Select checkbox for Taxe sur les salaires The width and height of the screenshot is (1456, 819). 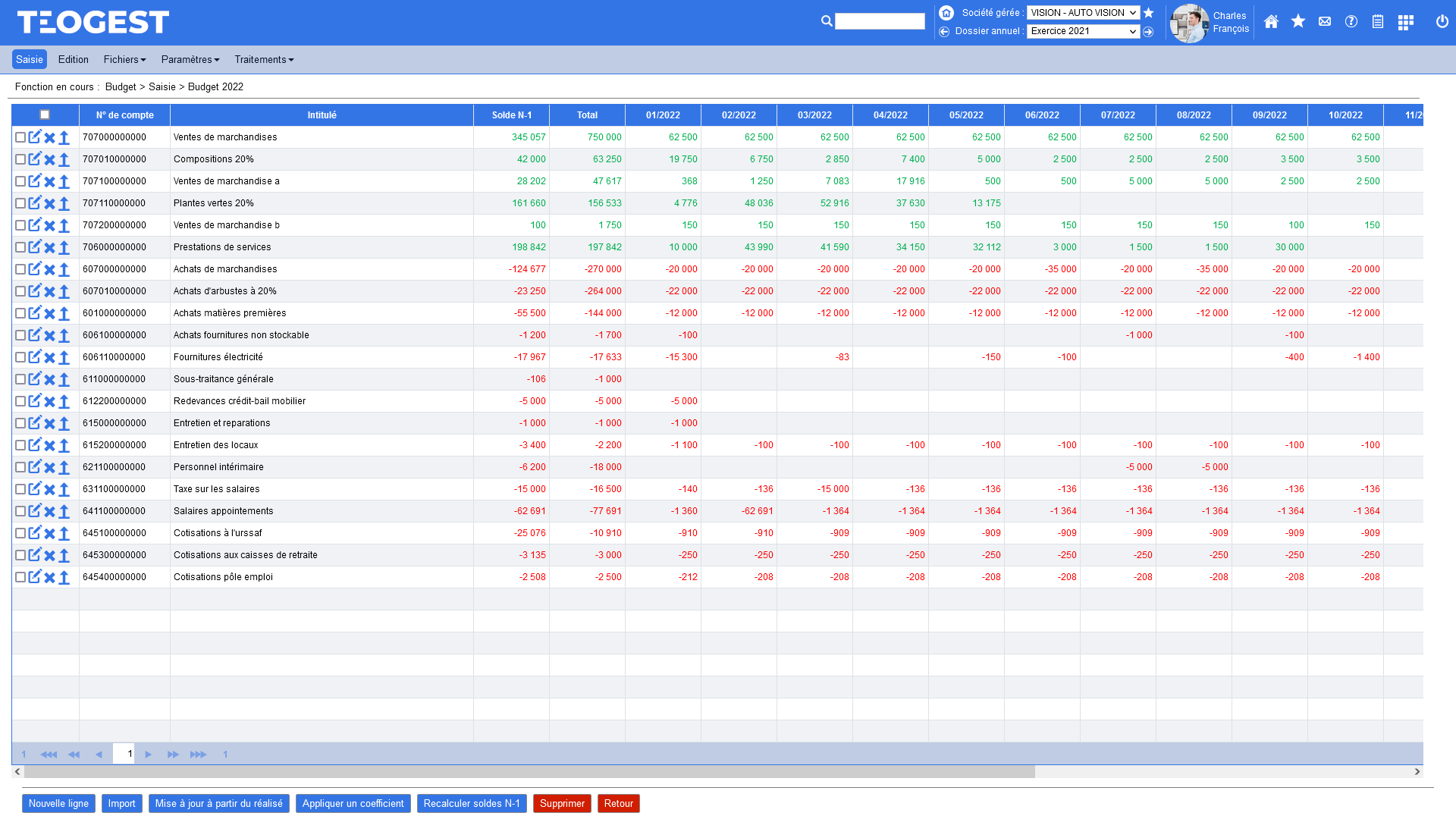[20, 489]
